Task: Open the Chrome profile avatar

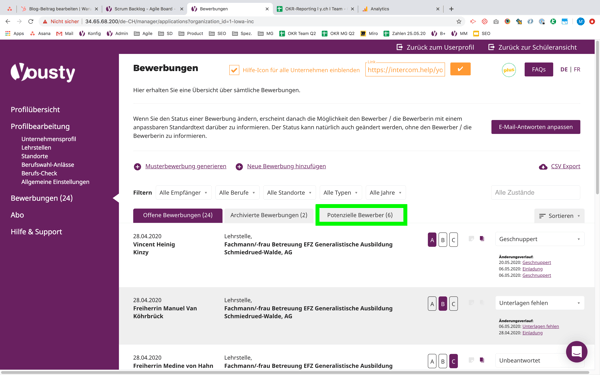Action: [x=580, y=21]
